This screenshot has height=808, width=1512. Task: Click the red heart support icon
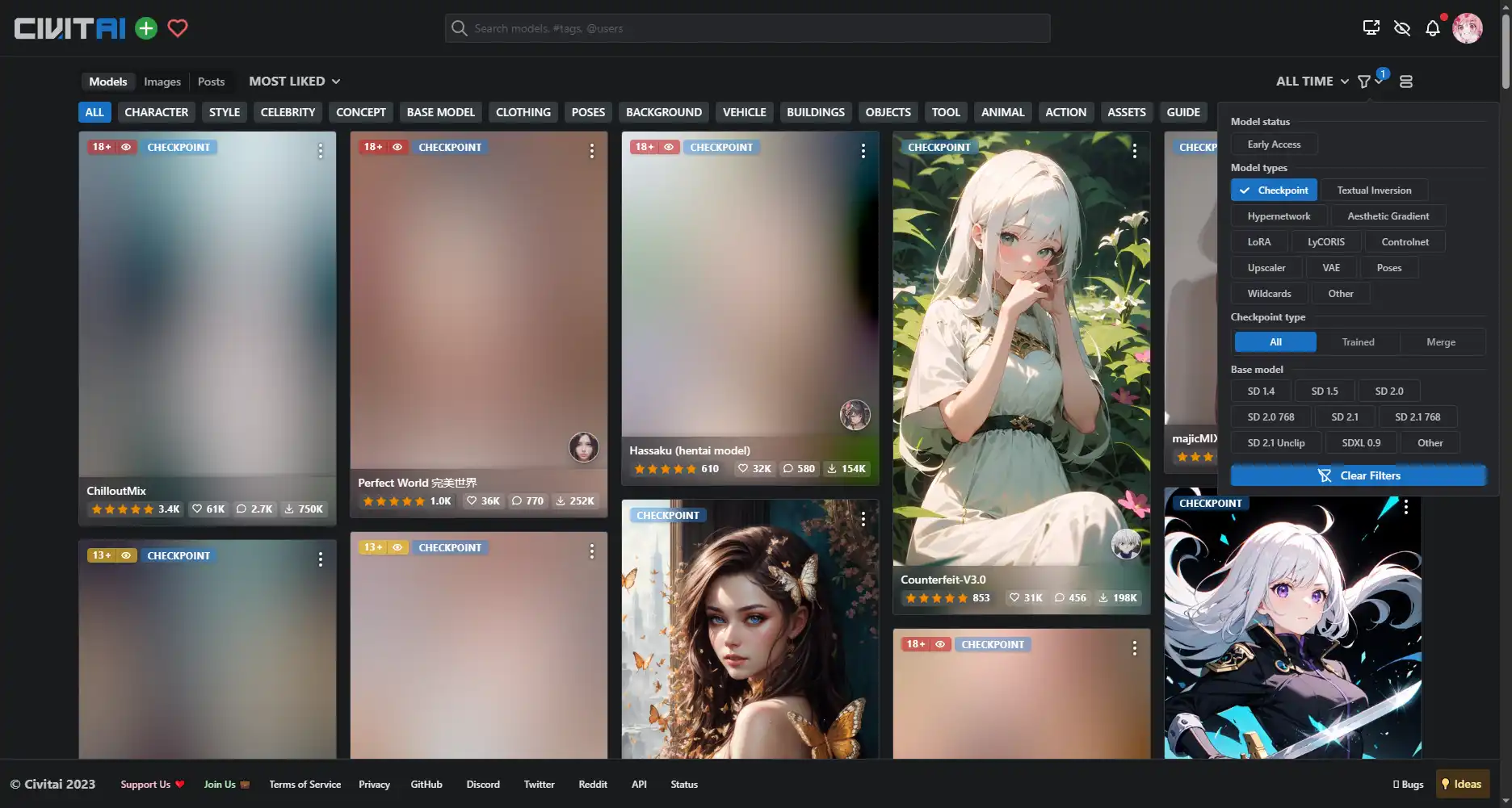click(178, 28)
